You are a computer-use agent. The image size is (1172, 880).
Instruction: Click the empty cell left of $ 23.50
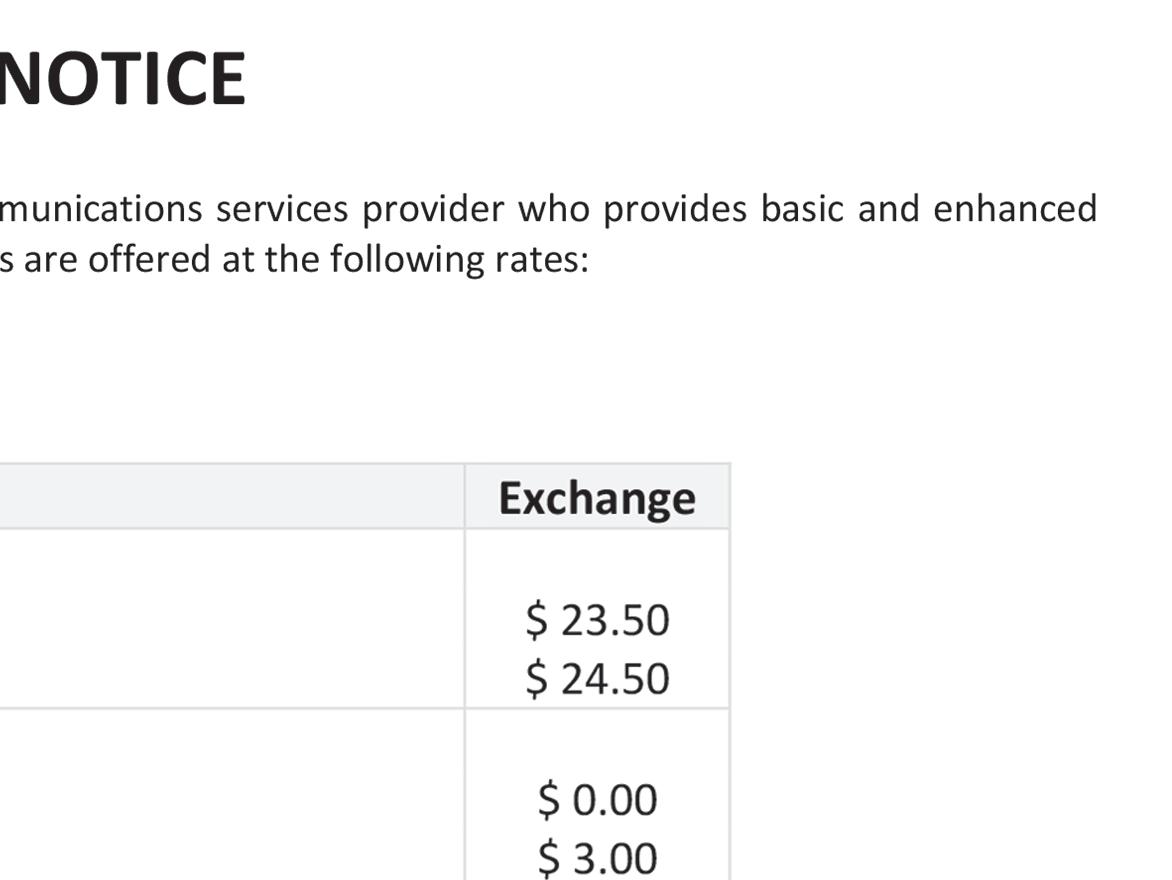click(230, 620)
